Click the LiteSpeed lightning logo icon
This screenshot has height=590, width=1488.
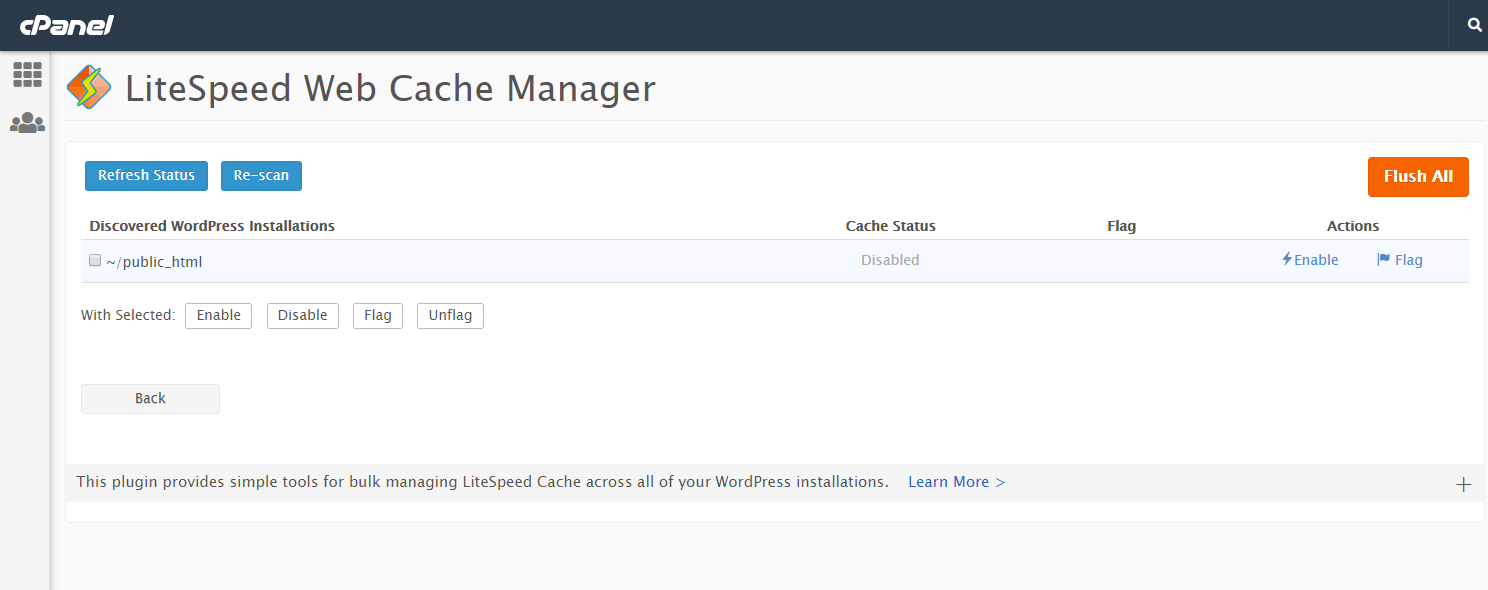pyautogui.click(x=89, y=88)
